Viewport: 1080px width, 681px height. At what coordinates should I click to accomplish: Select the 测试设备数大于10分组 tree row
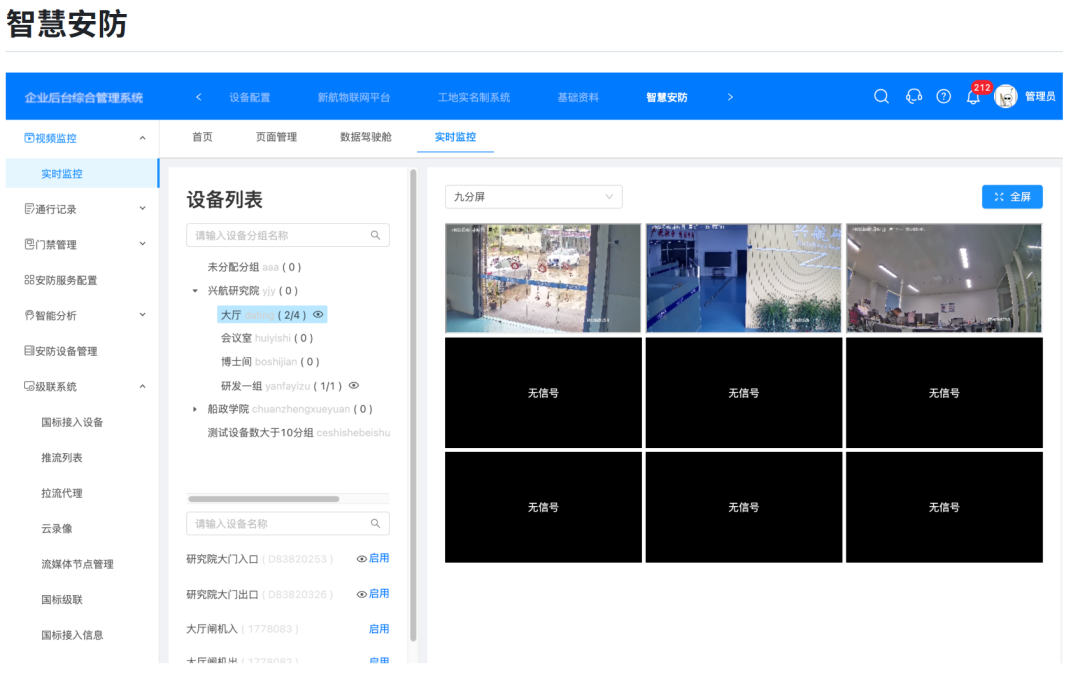coord(298,433)
